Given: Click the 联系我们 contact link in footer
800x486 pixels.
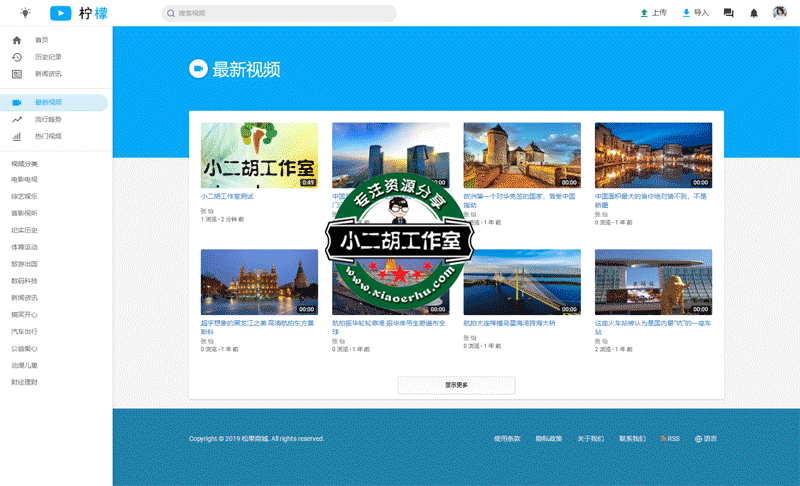Looking at the screenshot, I should pyautogui.click(x=632, y=439).
